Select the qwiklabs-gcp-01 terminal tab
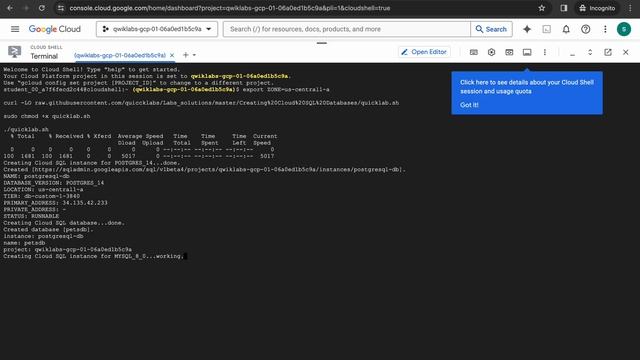The height and width of the screenshot is (360, 640). pyautogui.click(x=120, y=55)
